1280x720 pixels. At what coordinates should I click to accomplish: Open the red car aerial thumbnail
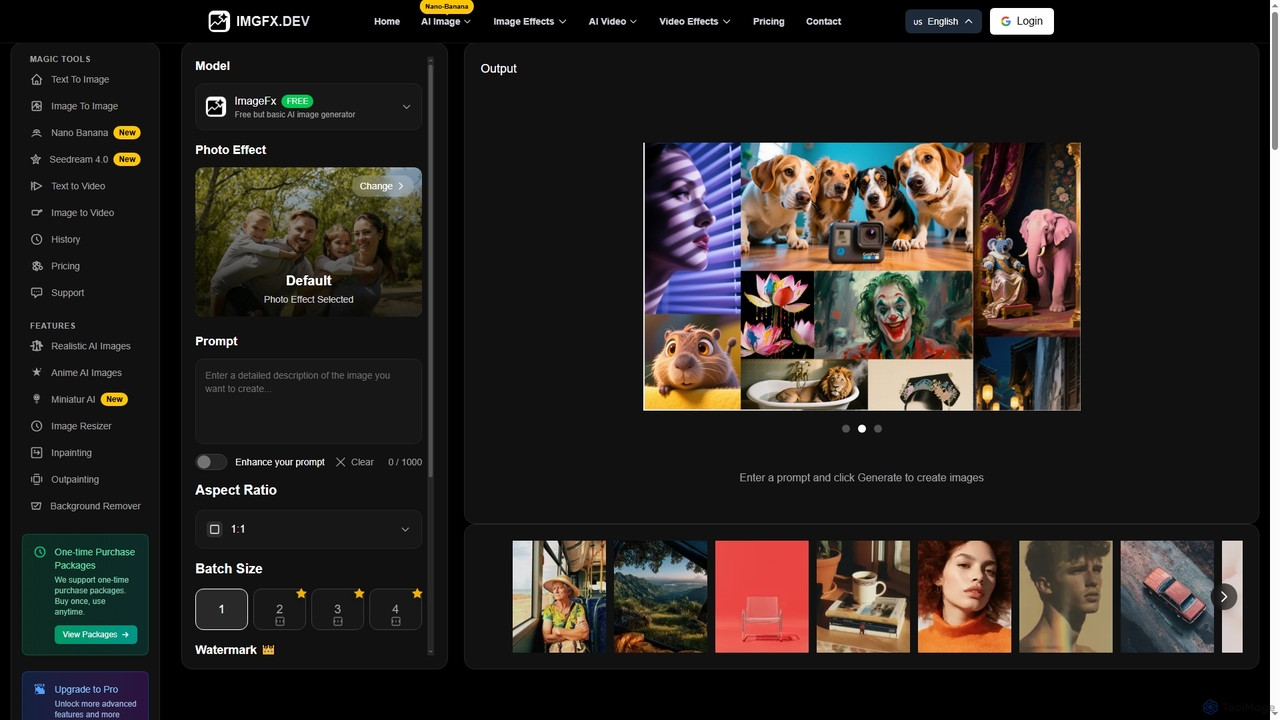(1167, 597)
